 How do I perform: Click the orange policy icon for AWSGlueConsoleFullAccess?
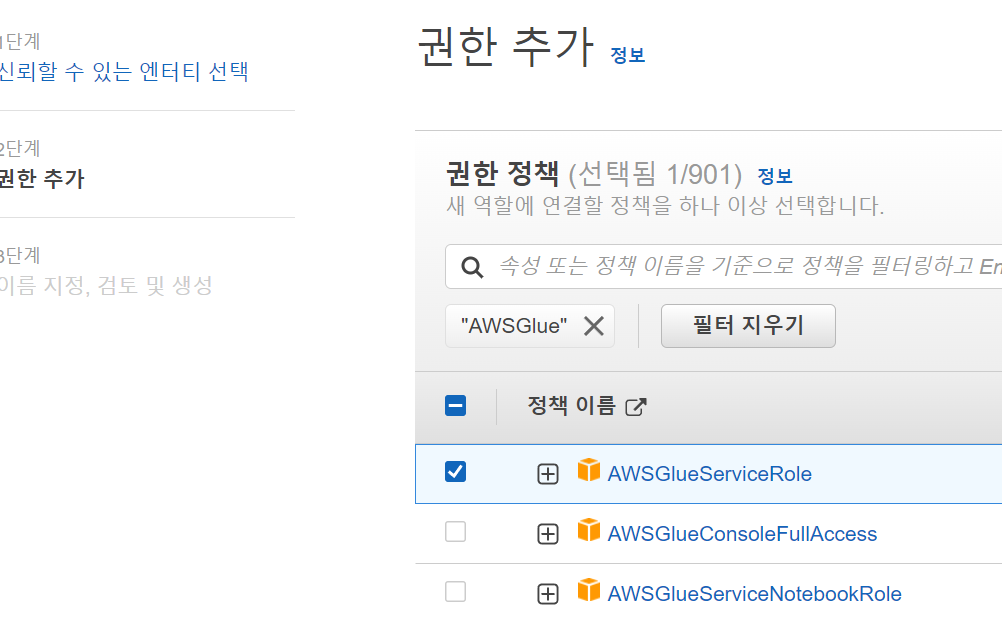(x=589, y=530)
